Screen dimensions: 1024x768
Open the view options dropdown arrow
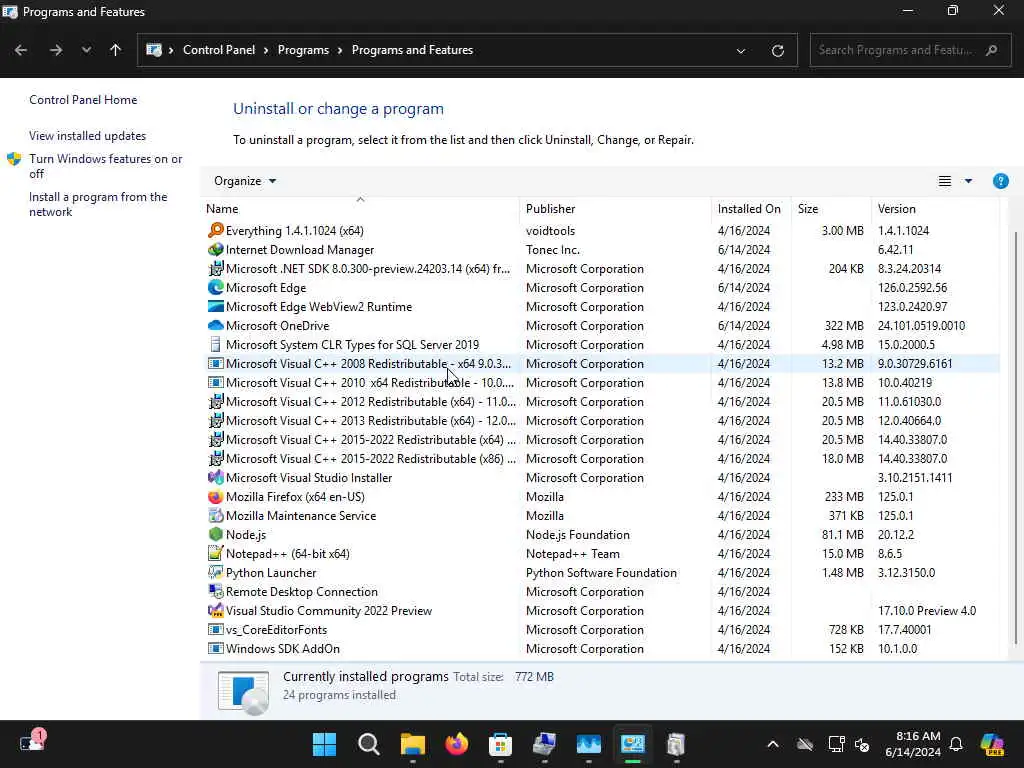pyautogui.click(x=968, y=181)
